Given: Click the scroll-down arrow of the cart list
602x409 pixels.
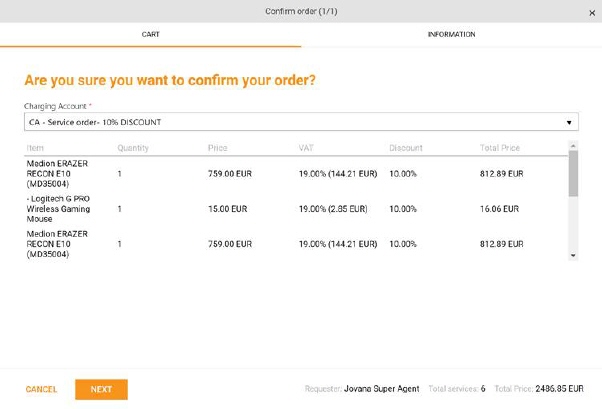Looking at the screenshot, I should 573,256.
